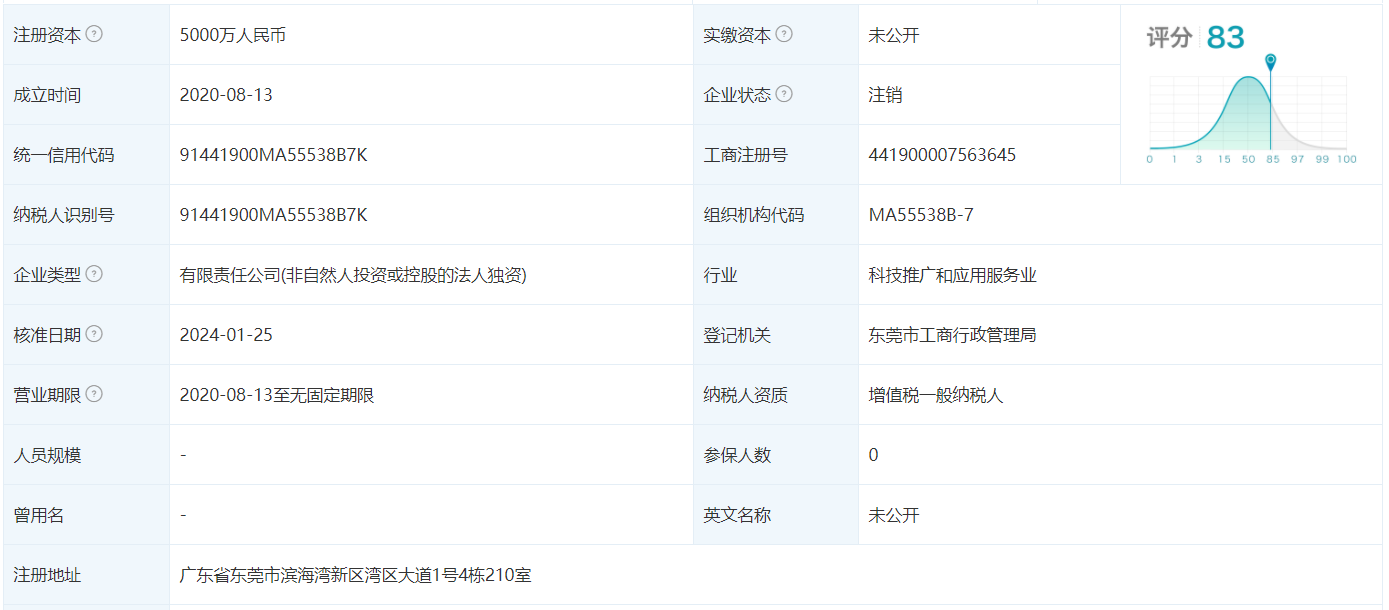Image resolution: width=1389 pixels, height=610 pixels.
Task: Select registration authority 东莞市工商行政管理局
Action: click(953, 335)
